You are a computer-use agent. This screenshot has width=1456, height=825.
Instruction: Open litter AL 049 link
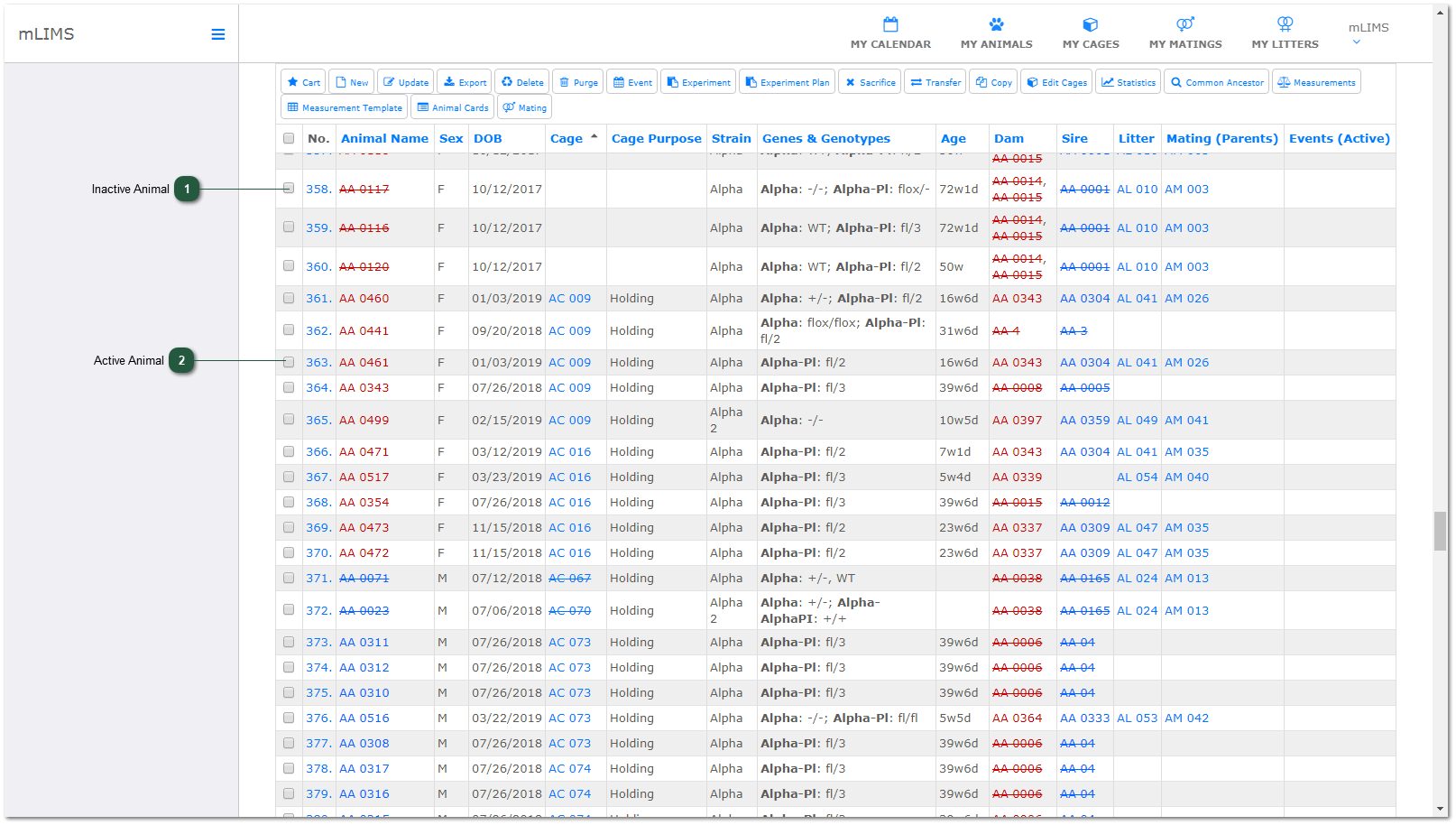coord(1137,420)
